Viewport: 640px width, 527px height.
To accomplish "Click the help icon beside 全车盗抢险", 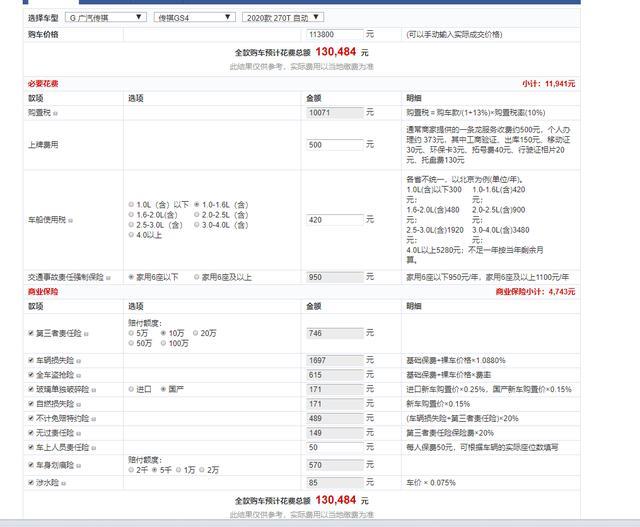I will click(78, 376).
